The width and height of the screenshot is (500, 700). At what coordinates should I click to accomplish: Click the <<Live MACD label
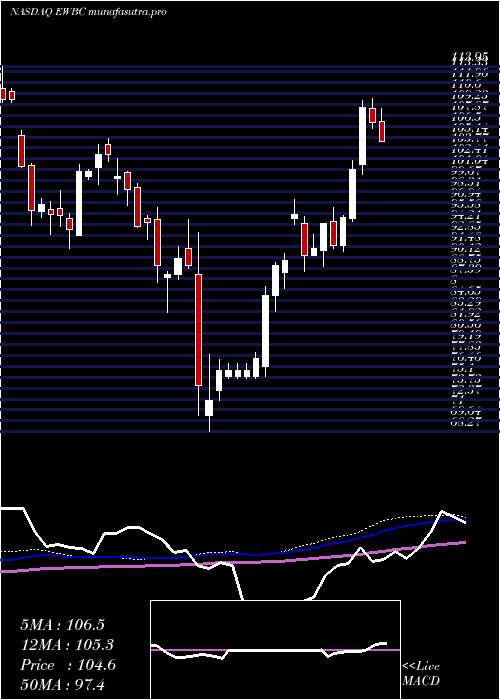[x=421, y=674]
